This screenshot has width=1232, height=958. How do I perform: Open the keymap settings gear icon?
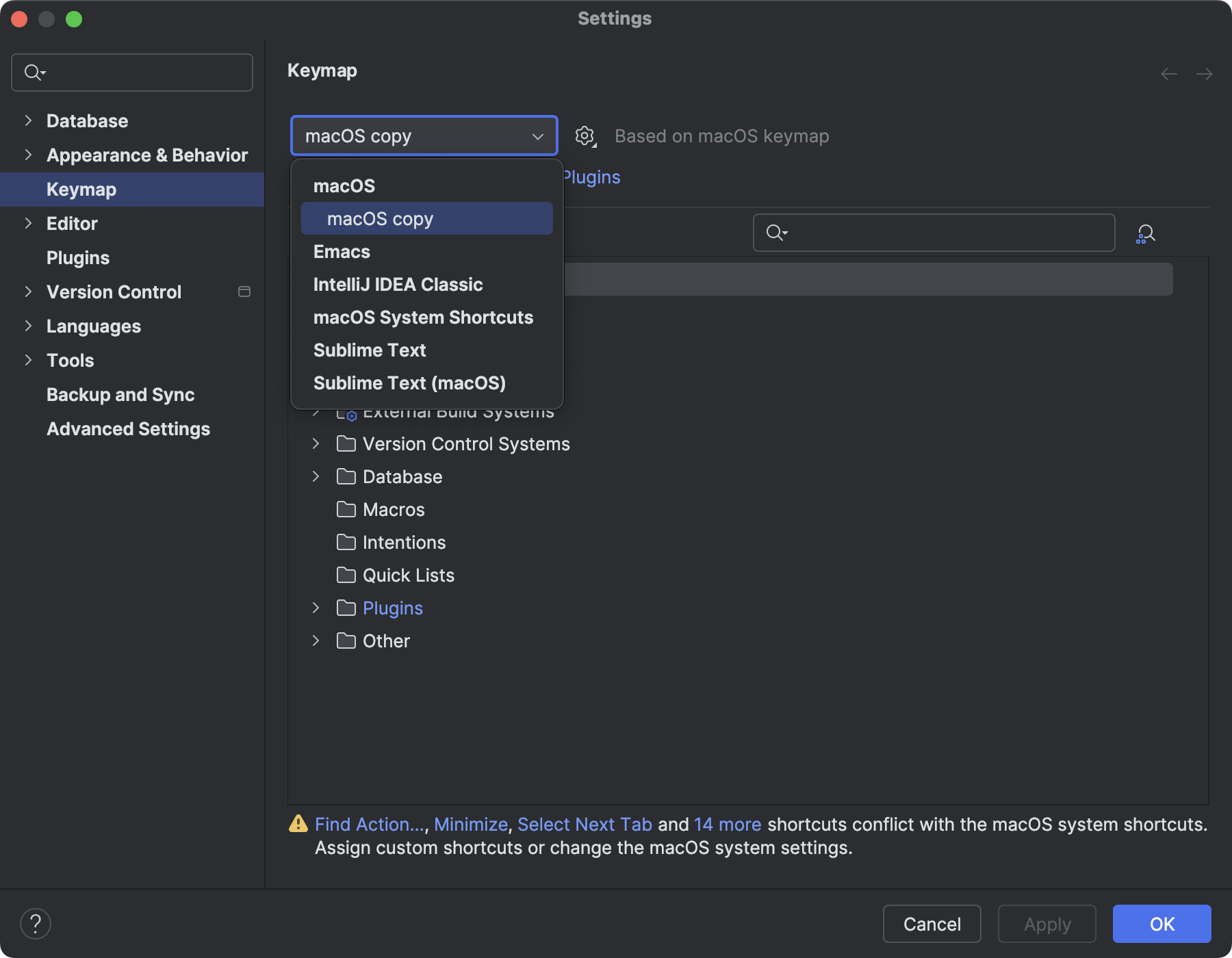pyautogui.click(x=585, y=135)
